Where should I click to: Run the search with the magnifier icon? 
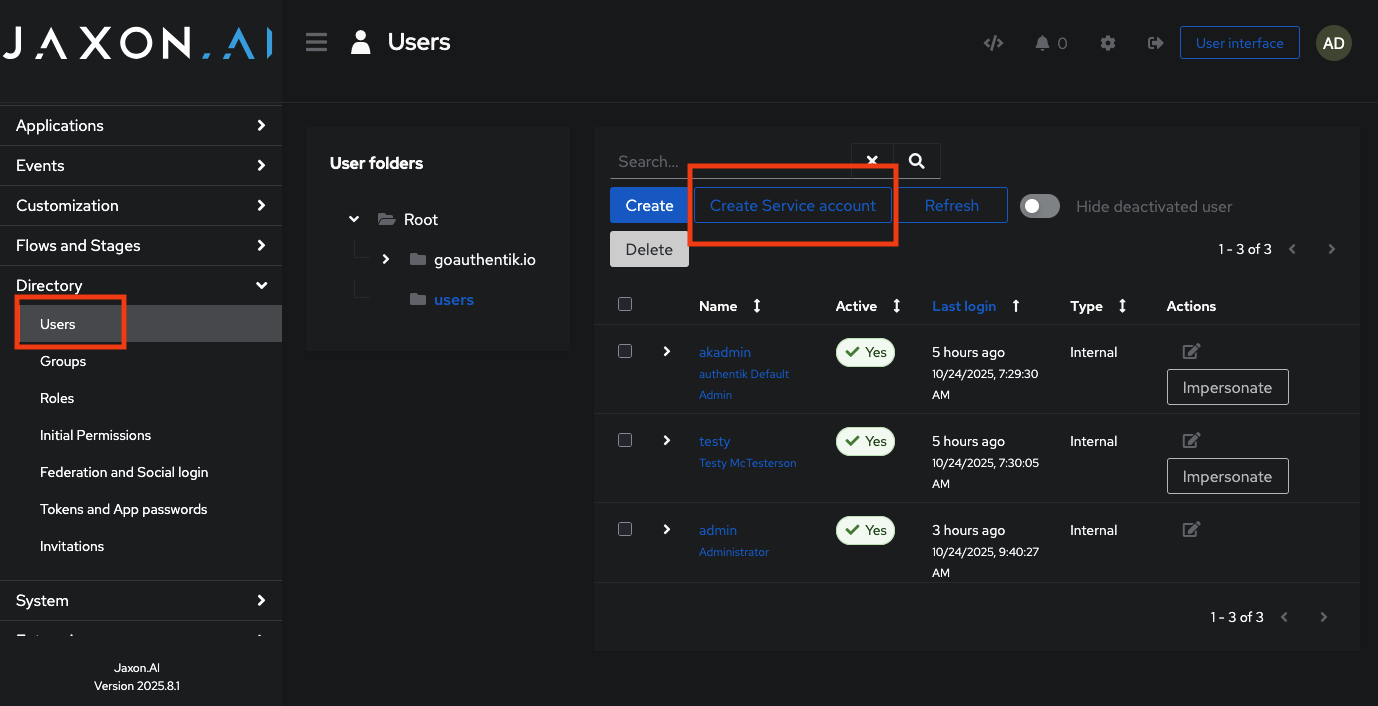(916, 160)
